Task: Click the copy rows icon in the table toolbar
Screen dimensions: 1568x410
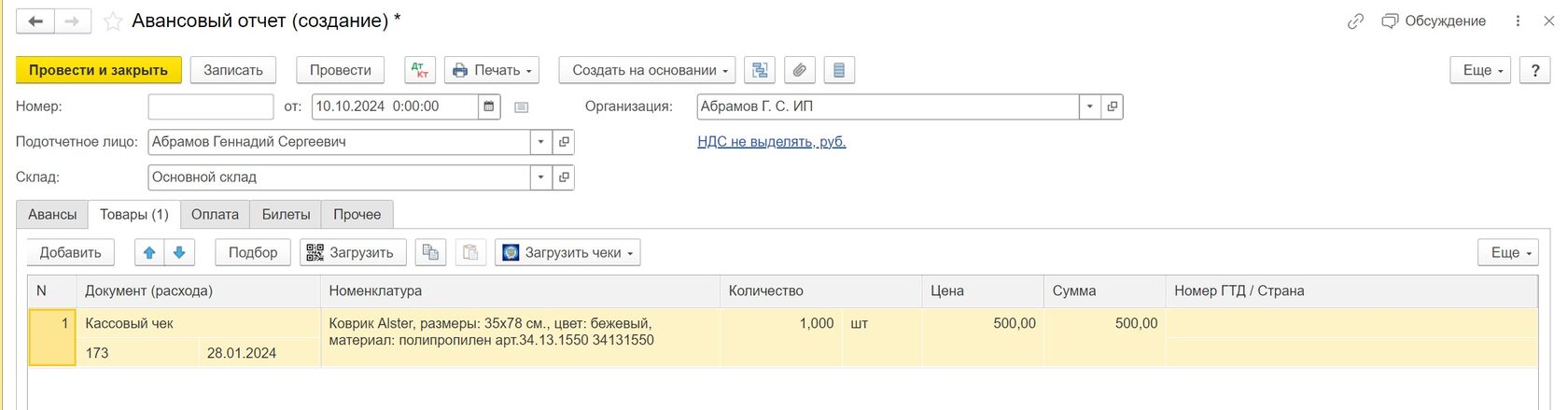Action: pyautogui.click(x=430, y=252)
